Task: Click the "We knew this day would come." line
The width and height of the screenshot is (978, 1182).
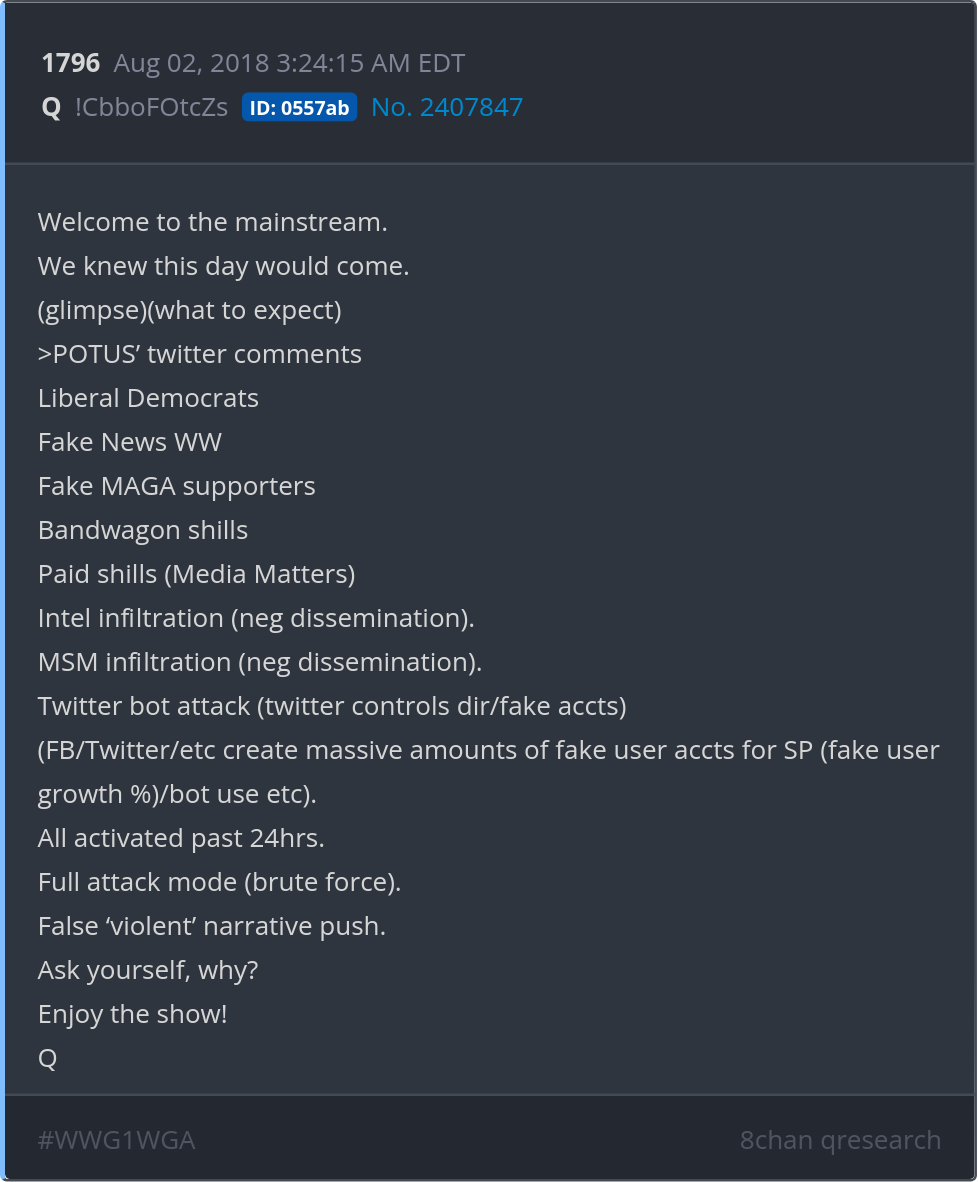Action: (223, 266)
